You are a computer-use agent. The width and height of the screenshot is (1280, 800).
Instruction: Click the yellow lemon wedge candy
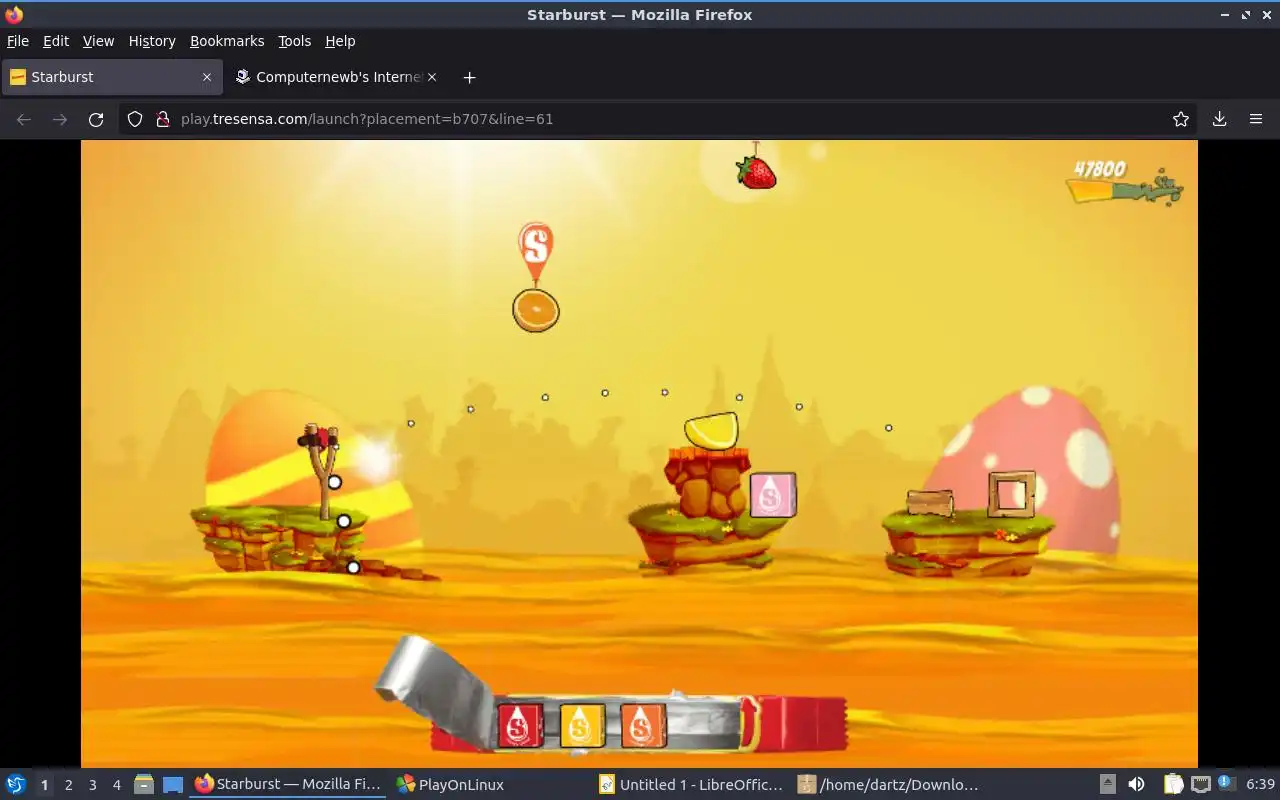coord(712,430)
